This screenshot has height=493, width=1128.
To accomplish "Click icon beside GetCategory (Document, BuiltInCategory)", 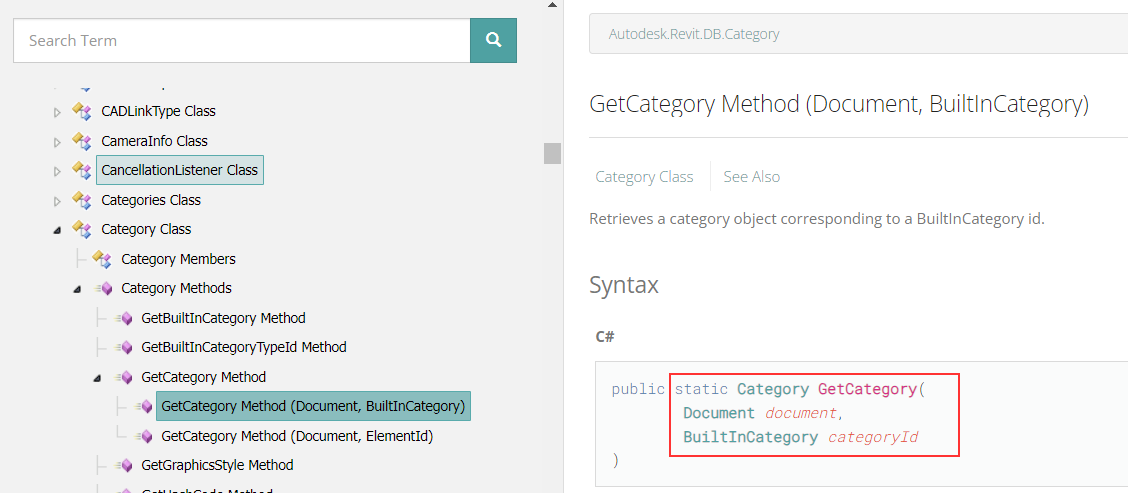I will (144, 407).
